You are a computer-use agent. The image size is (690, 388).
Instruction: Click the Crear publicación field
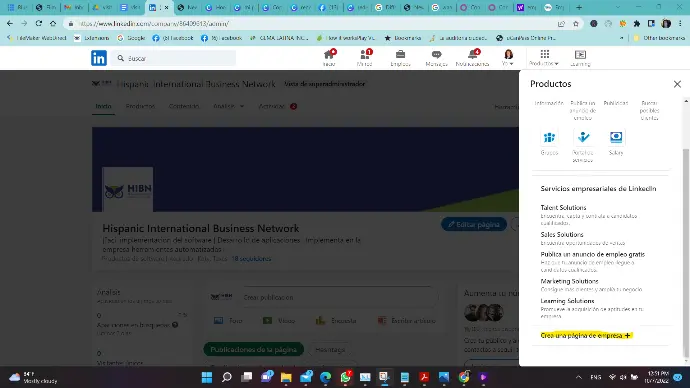340,297
